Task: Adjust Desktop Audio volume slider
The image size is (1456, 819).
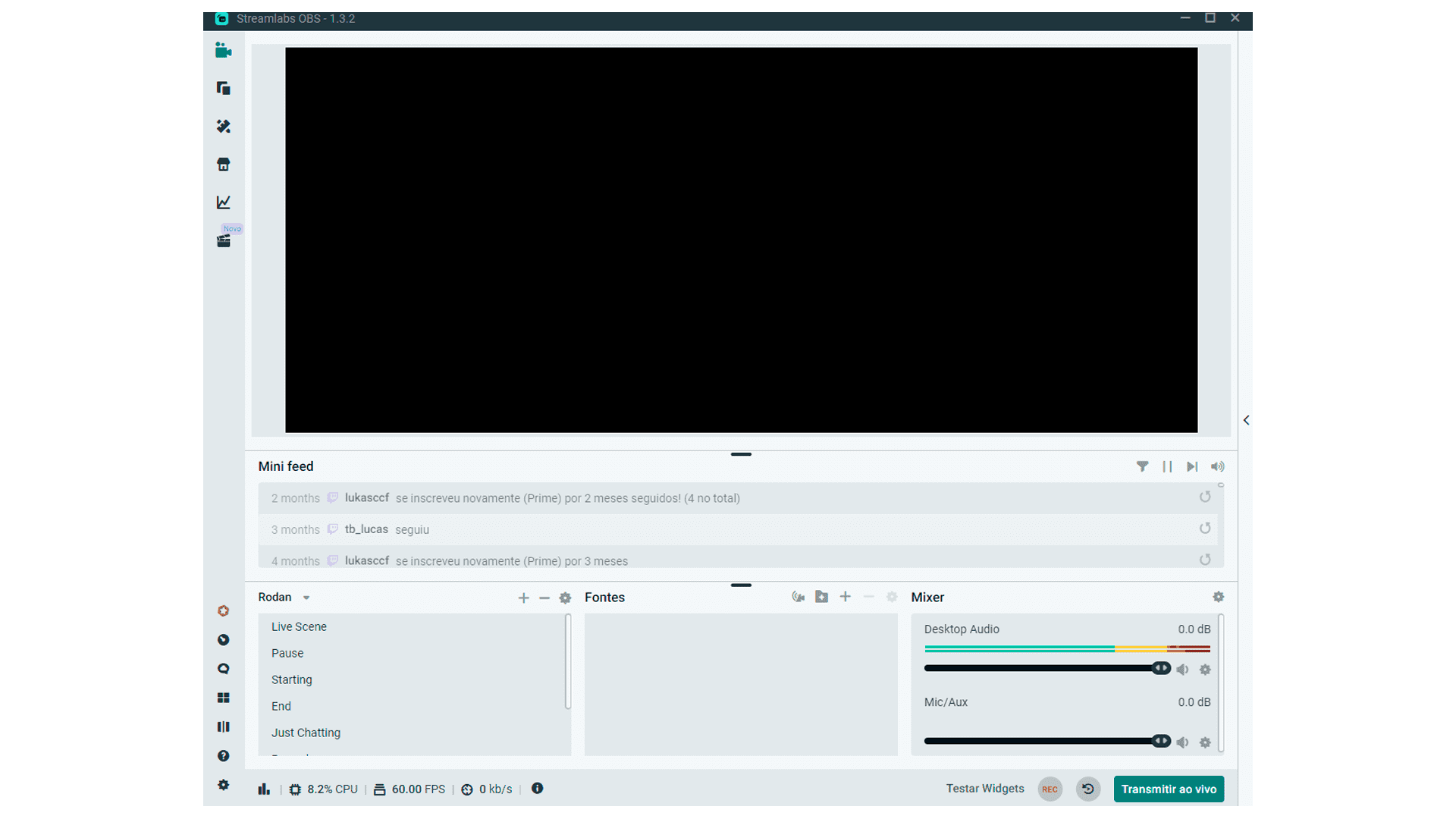Action: (x=1046, y=668)
